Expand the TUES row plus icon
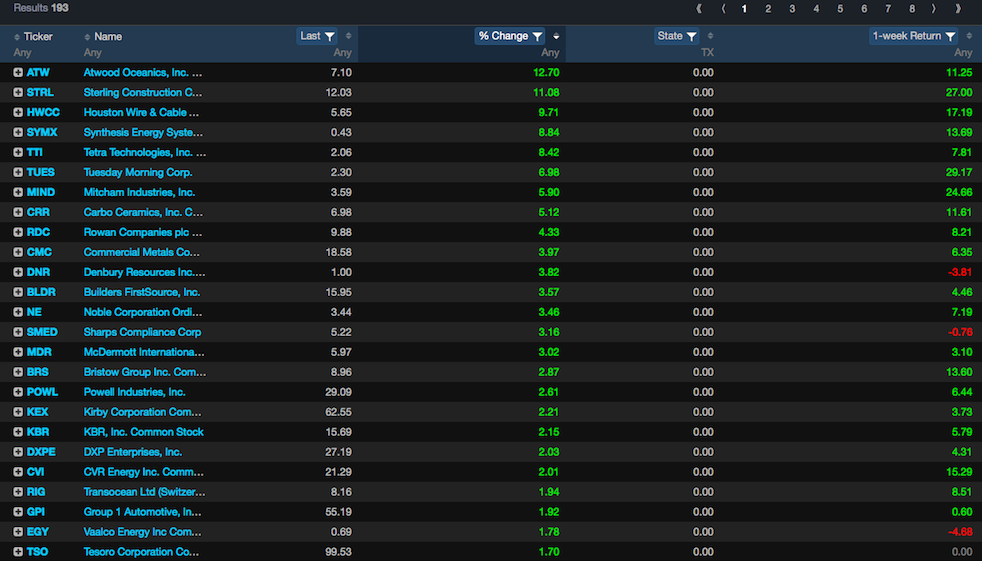The width and height of the screenshot is (982, 561). click(x=18, y=172)
